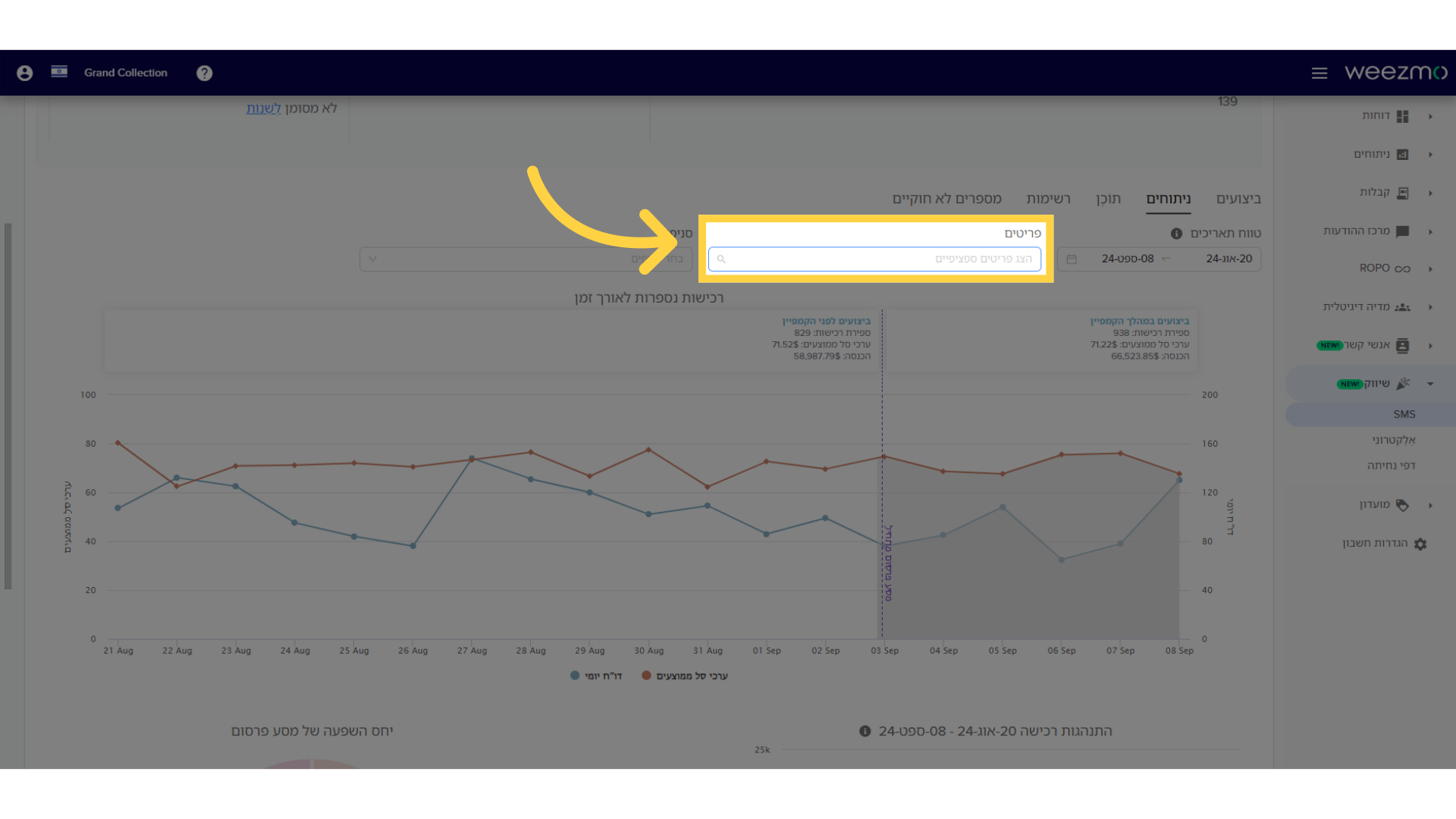Click the 21 Aug red data point
The width and height of the screenshot is (1456, 819).
tap(118, 443)
